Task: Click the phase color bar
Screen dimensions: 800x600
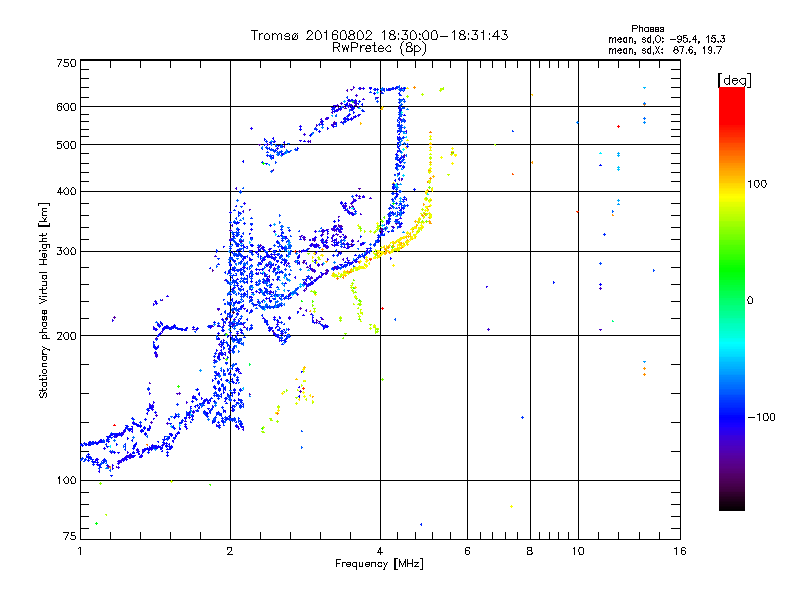Action: click(732, 298)
